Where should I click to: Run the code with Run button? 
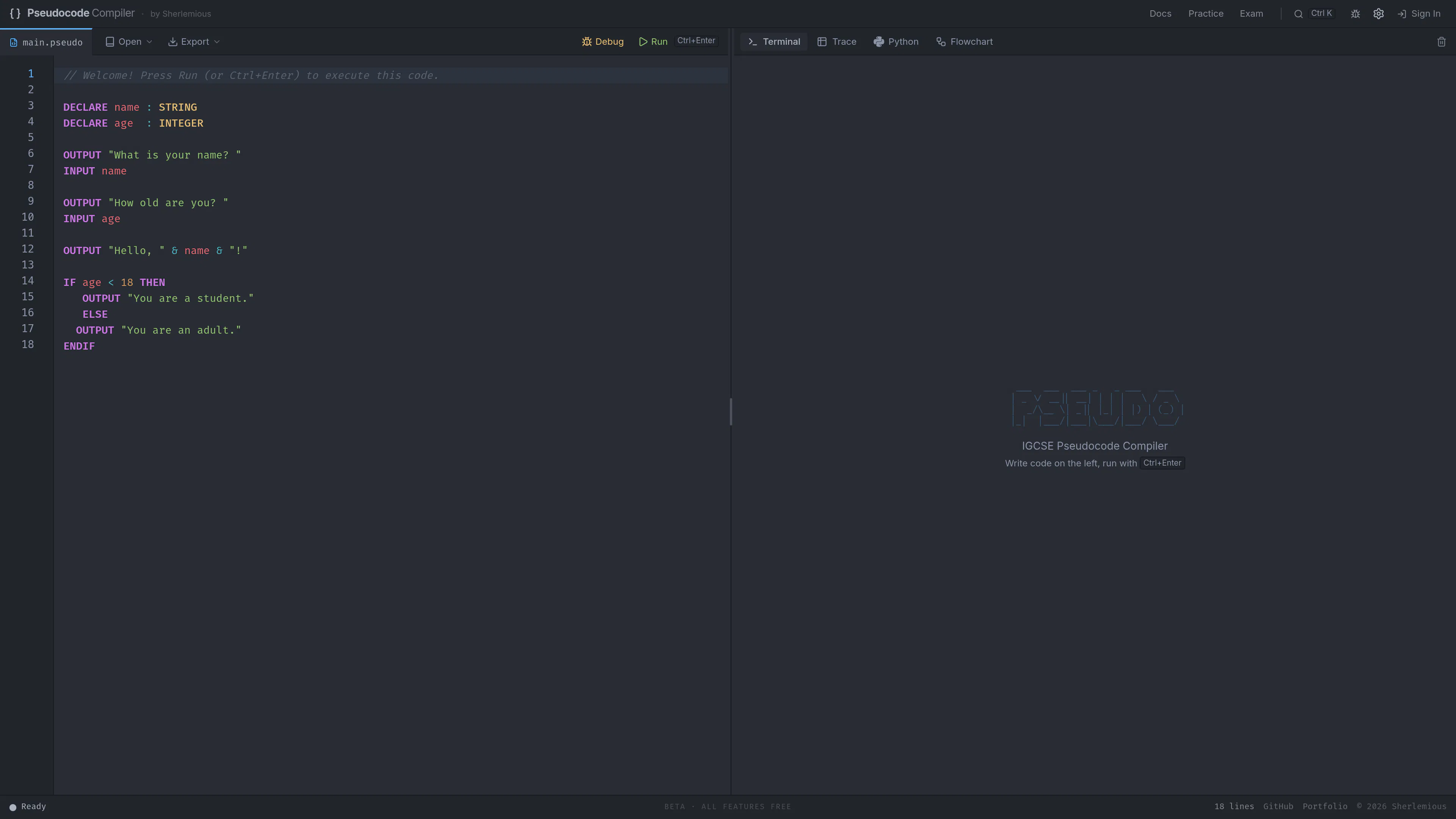(x=653, y=42)
